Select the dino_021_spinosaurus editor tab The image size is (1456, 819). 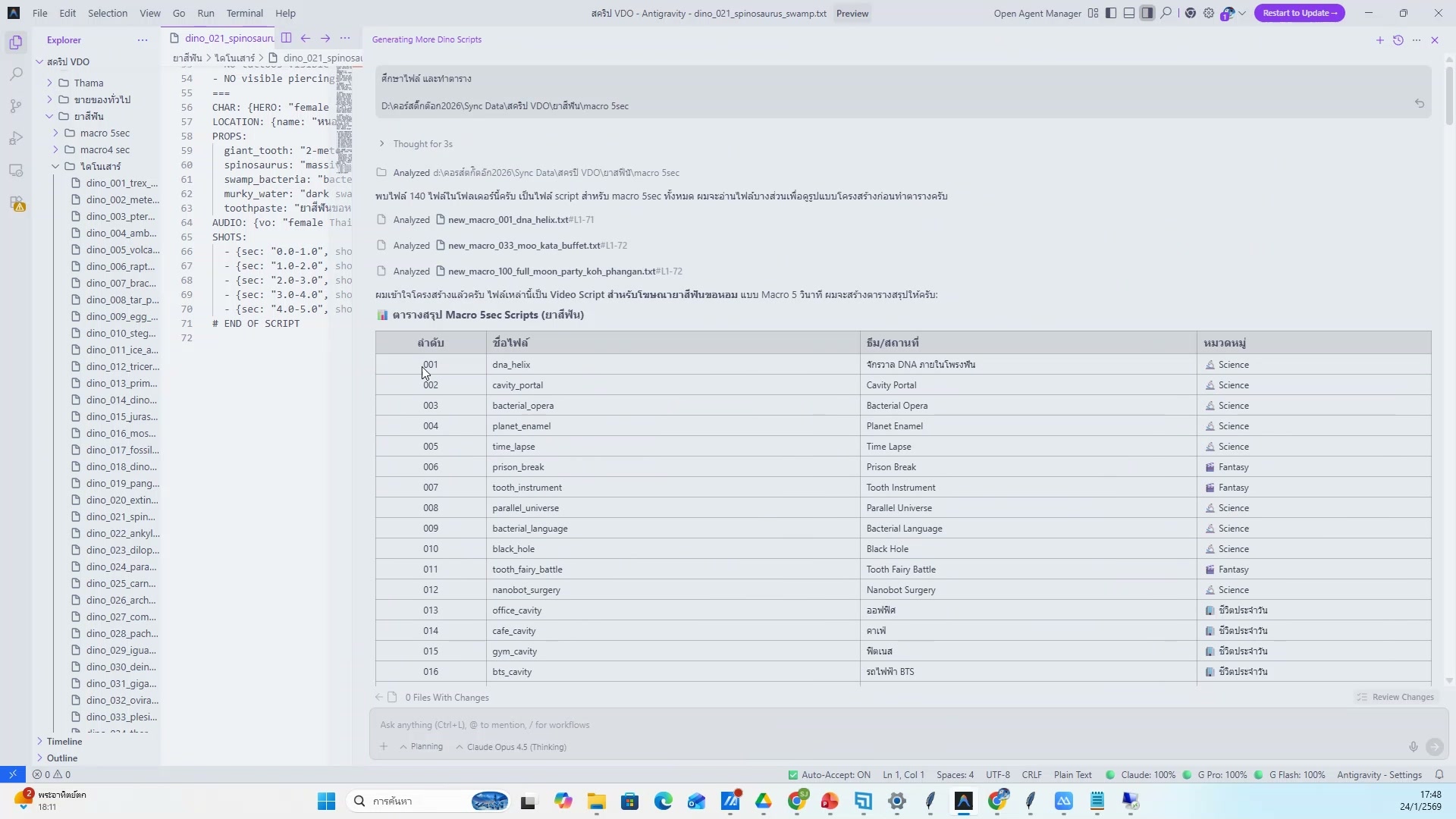[228, 38]
